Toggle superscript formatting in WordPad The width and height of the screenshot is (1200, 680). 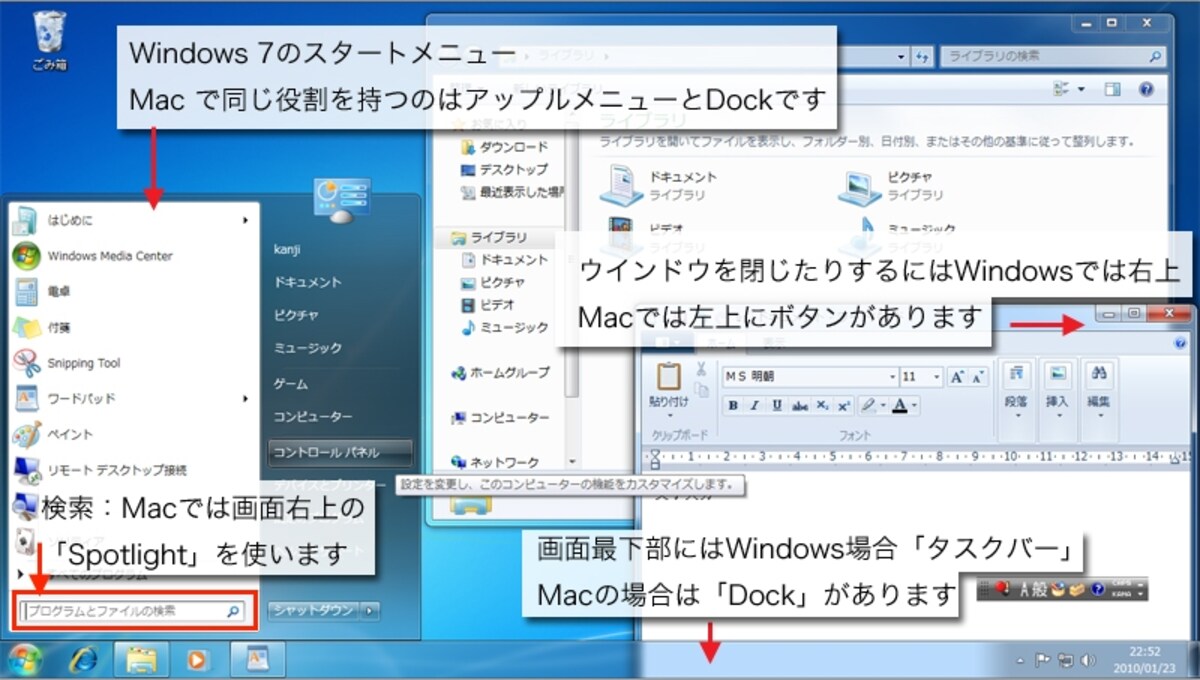(844, 405)
